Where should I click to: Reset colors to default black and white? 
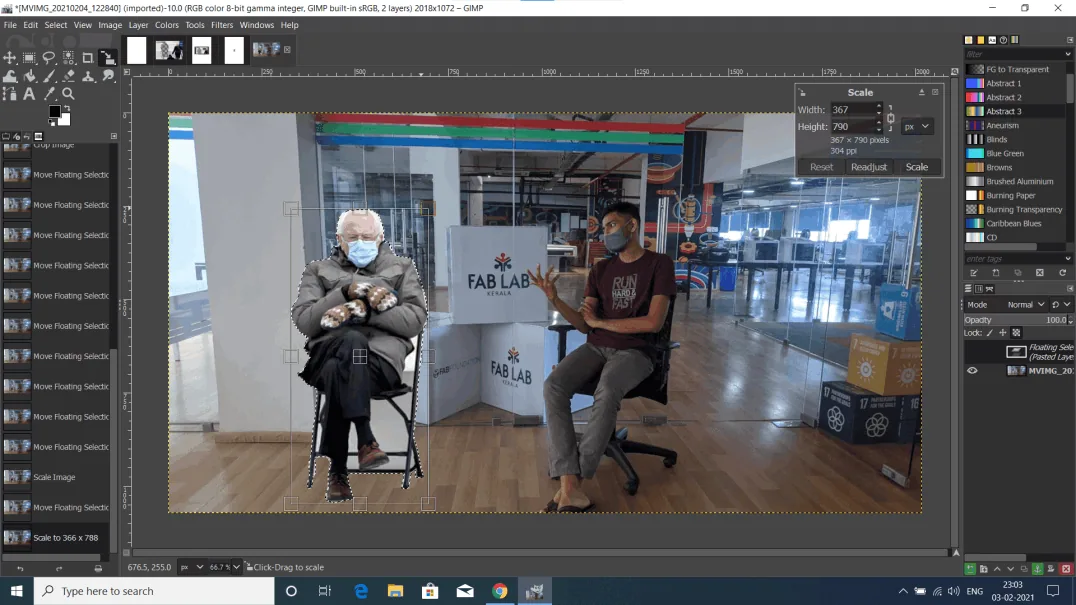pyautogui.click(x=51, y=123)
